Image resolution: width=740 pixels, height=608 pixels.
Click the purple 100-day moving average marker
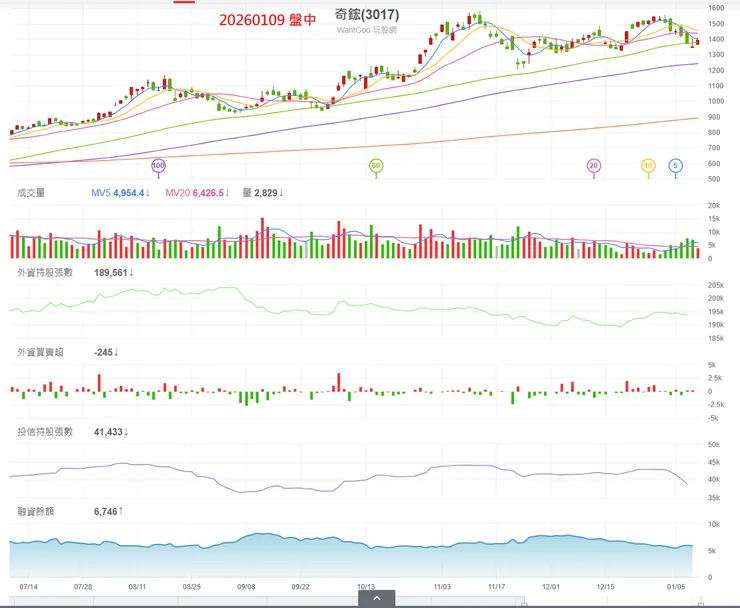pos(158,164)
